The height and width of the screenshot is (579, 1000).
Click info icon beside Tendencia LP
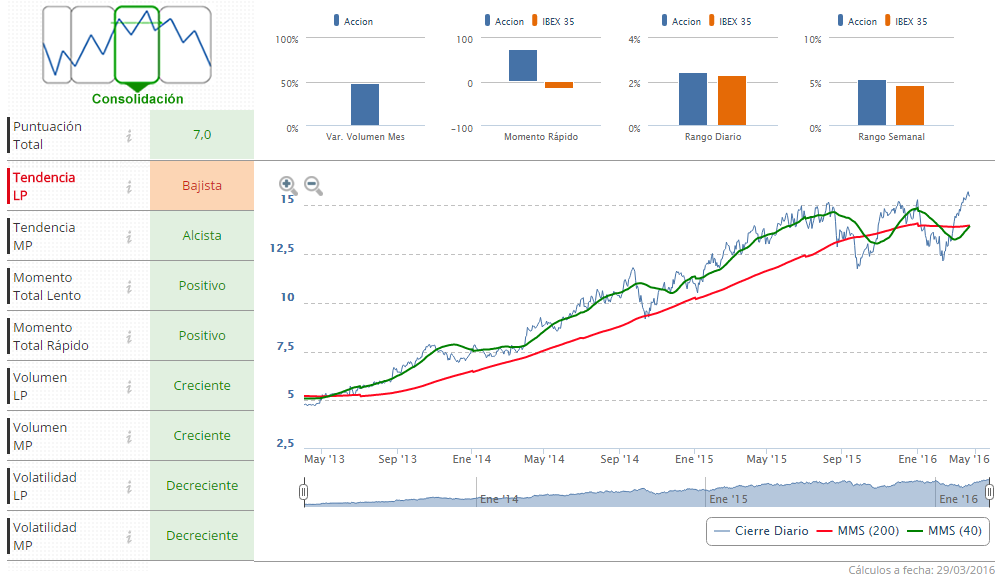coord(129,186)
